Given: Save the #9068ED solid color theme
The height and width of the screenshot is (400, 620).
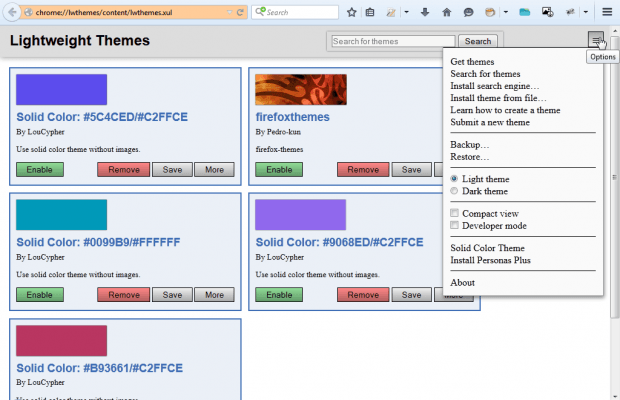Looking at the screenshot, I should [412, 295].
